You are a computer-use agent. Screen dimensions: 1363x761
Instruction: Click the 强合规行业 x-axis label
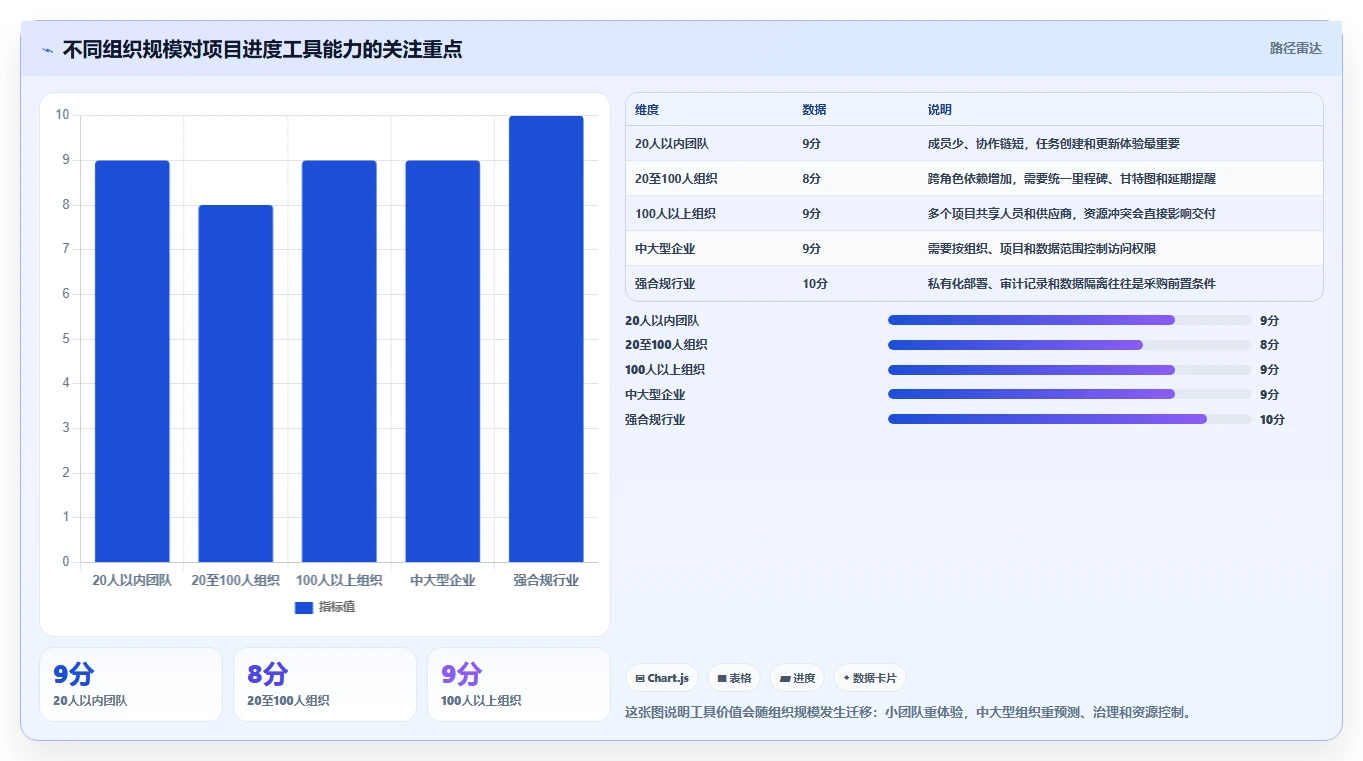[546, 581]
